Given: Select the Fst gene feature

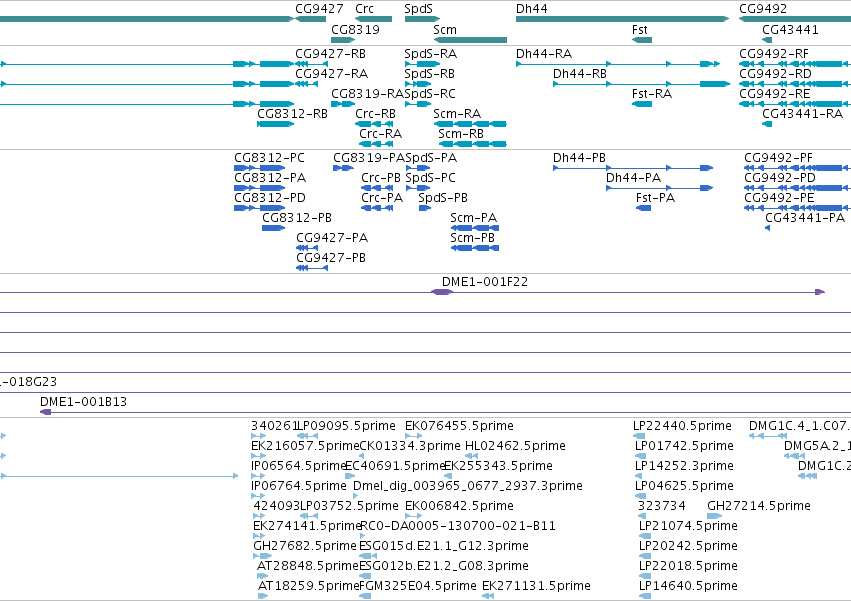Looking at the screenshot, I should [642, 40].
